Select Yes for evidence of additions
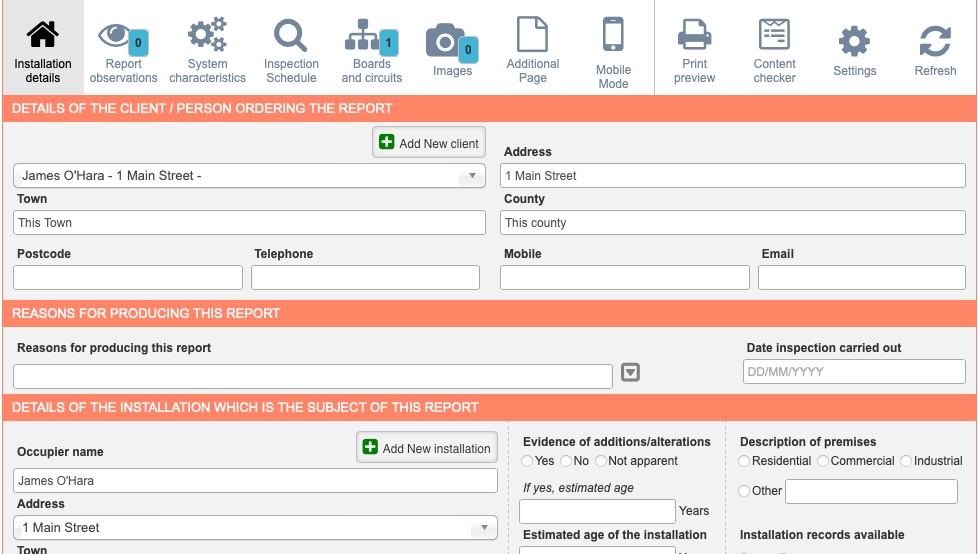This screenshot has width=978, height=554. click(527, 461)
